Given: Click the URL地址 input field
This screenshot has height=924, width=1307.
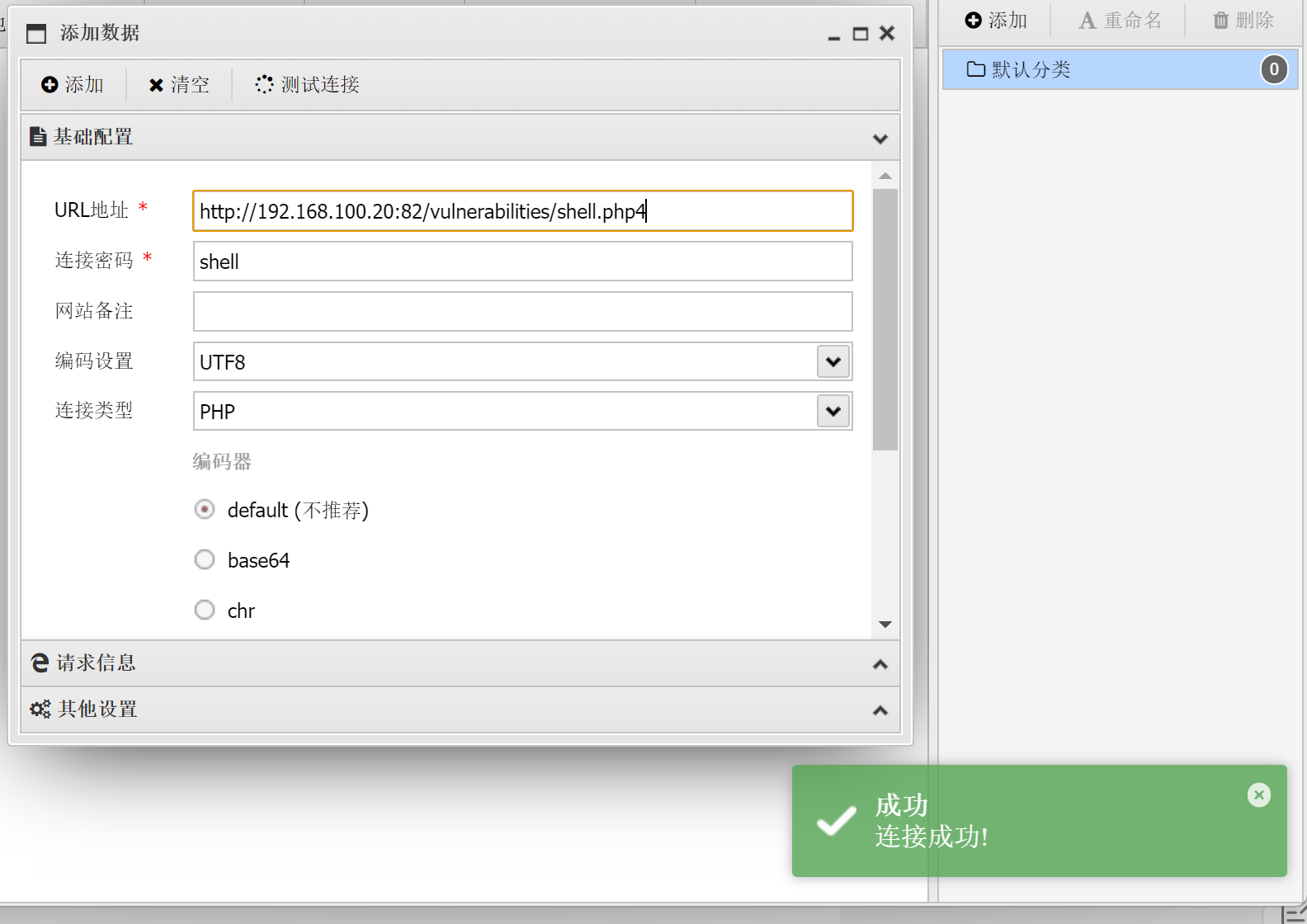Looking at the screenshot, I should (x=523, y=211).
